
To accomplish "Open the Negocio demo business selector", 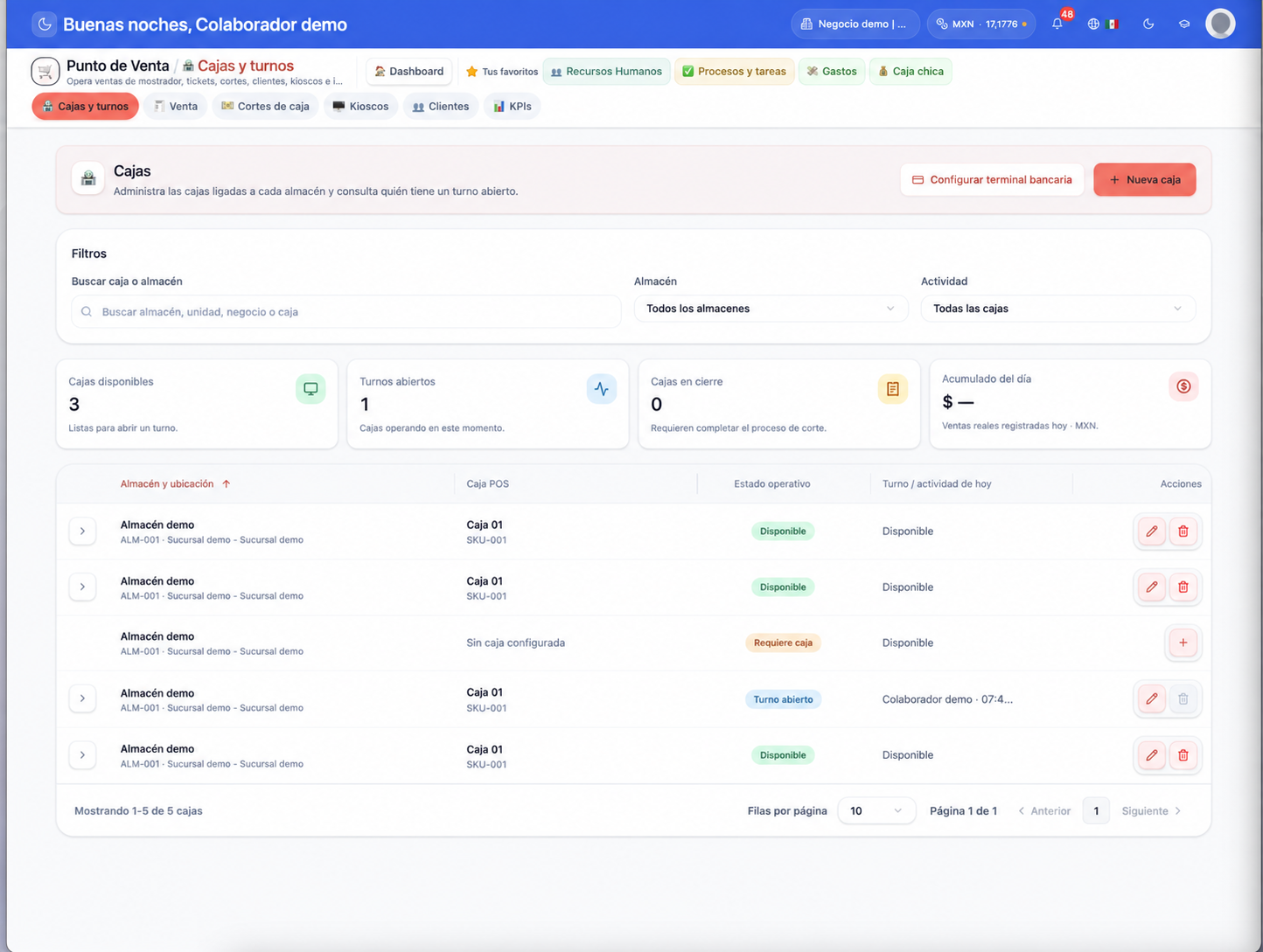I will click(855, 24).
